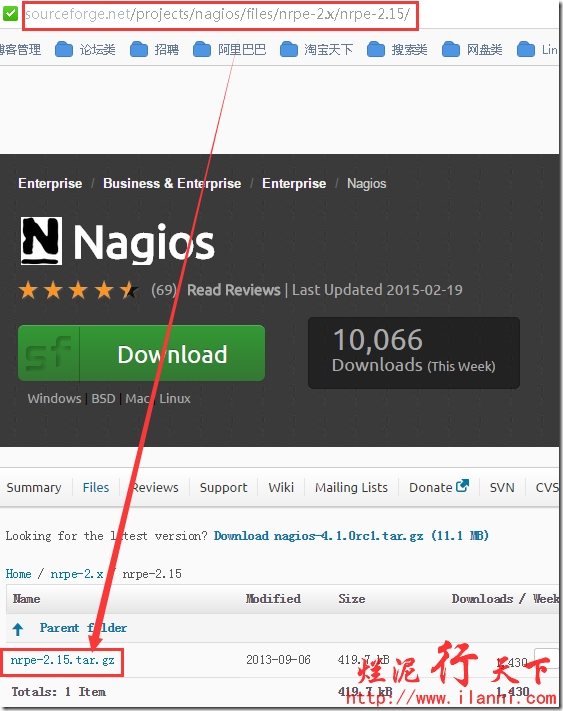Open the Summary tab
Viewport: 563px width, 711px height.
coord(34,487)
